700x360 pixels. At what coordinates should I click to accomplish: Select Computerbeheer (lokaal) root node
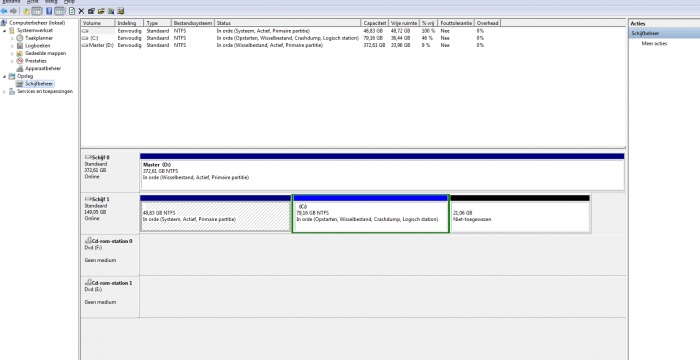(x=37, y=23)
